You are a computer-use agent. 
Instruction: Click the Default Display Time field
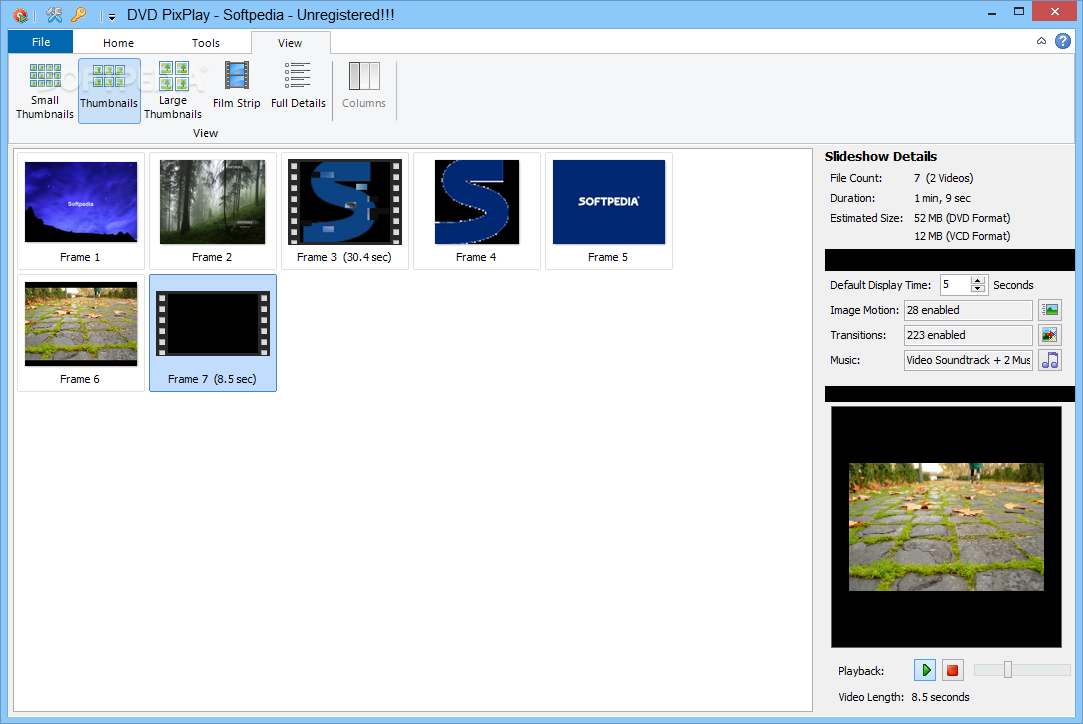pos(956,285)
